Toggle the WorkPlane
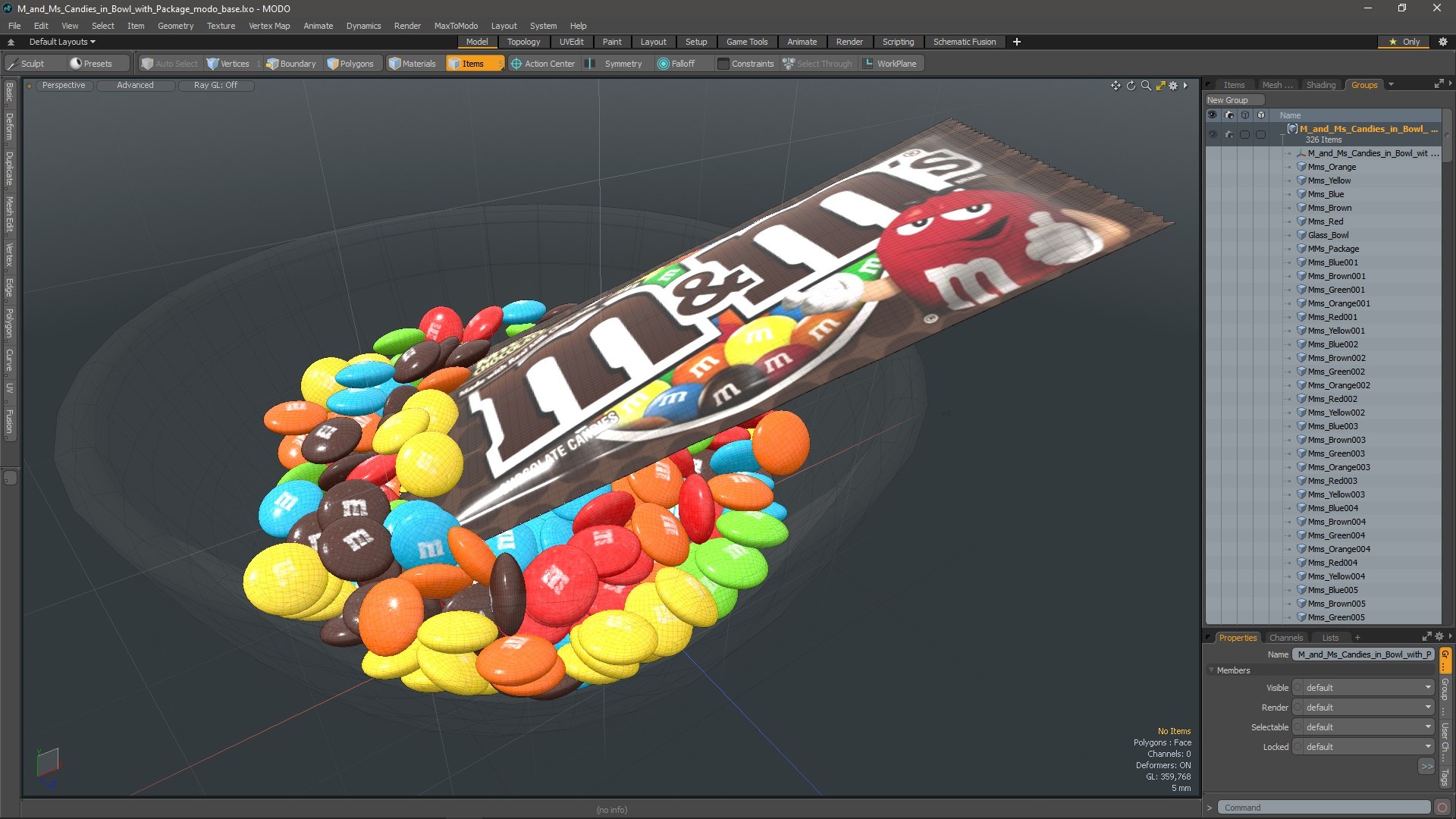The height and width of the screenshot is (819, 1456). [890, 64]
